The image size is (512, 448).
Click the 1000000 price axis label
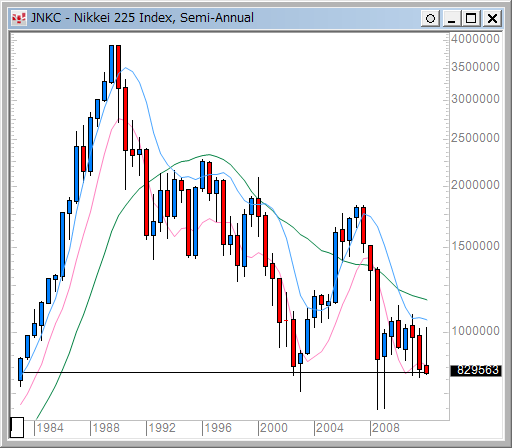[x=475, y=331]
